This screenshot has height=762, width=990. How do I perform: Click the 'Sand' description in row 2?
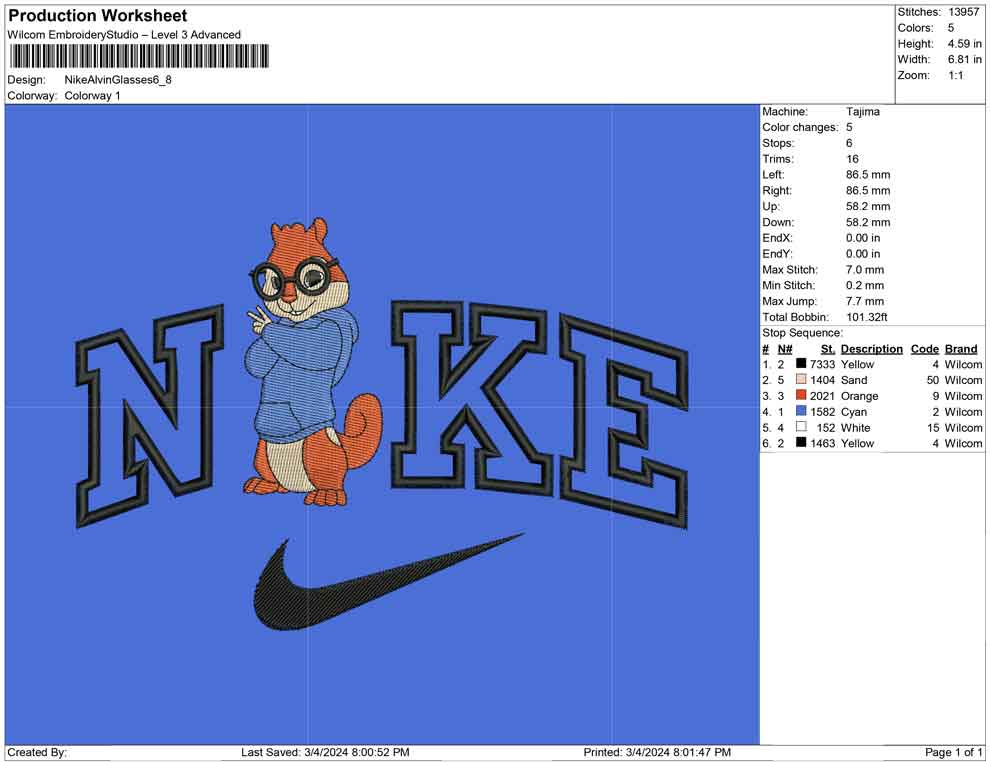pos(854,380)
